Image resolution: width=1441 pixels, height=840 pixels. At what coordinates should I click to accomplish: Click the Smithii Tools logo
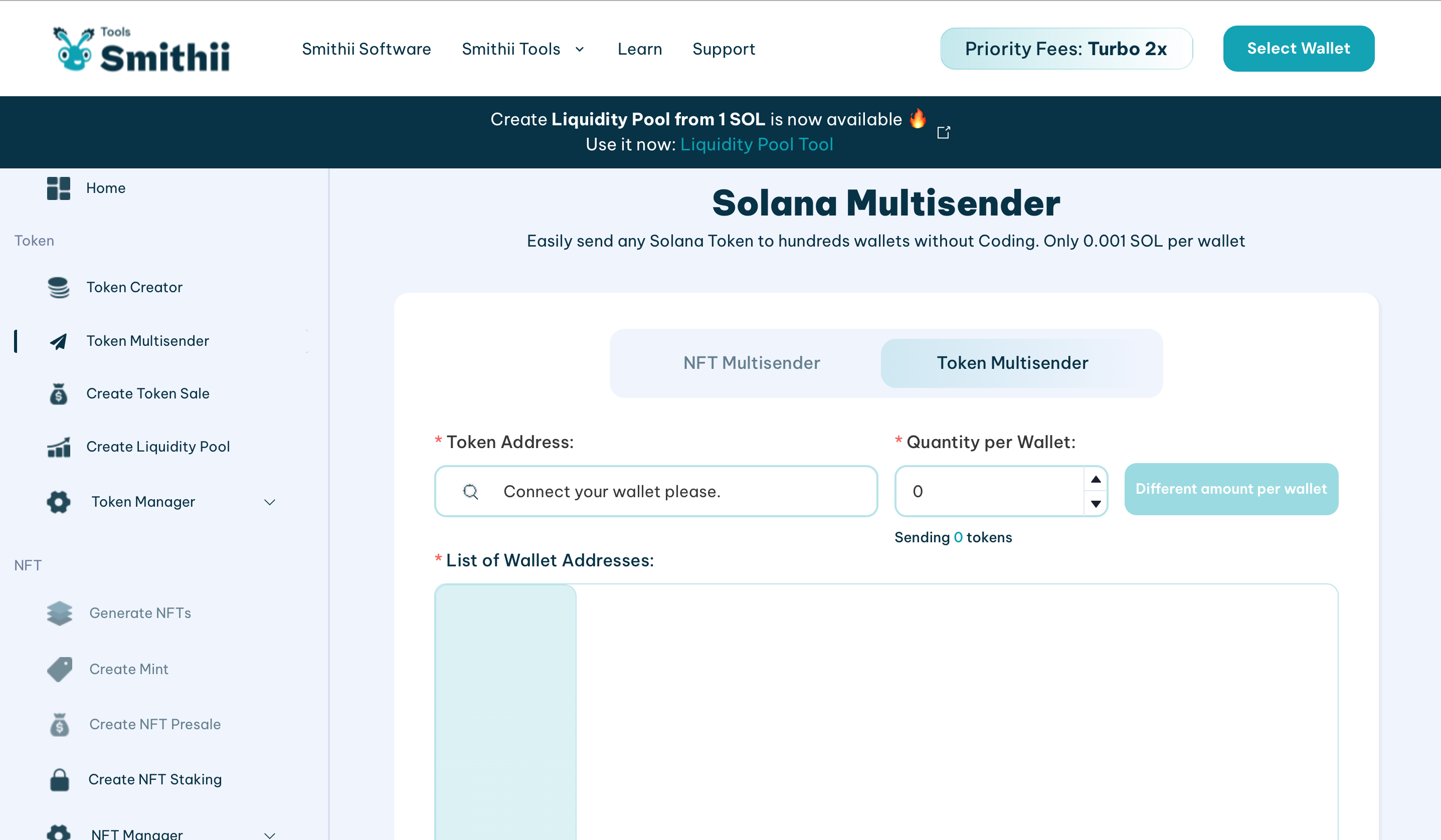click(141, 49)
